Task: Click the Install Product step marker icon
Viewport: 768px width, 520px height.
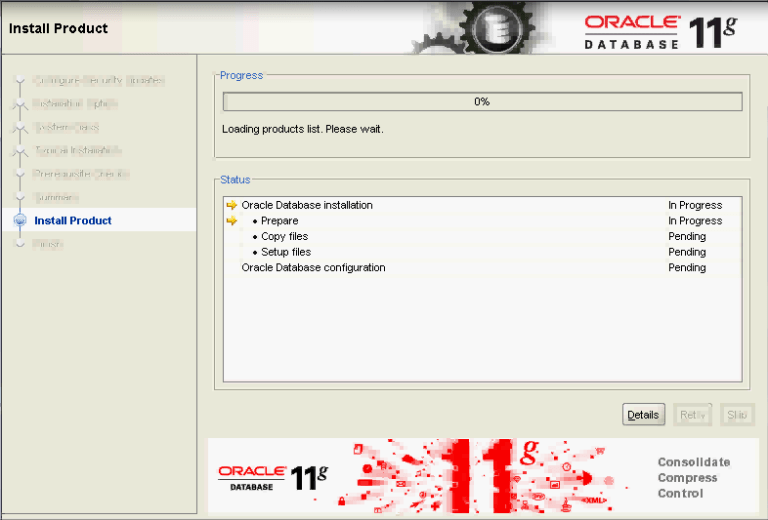Action: (20, 220)
